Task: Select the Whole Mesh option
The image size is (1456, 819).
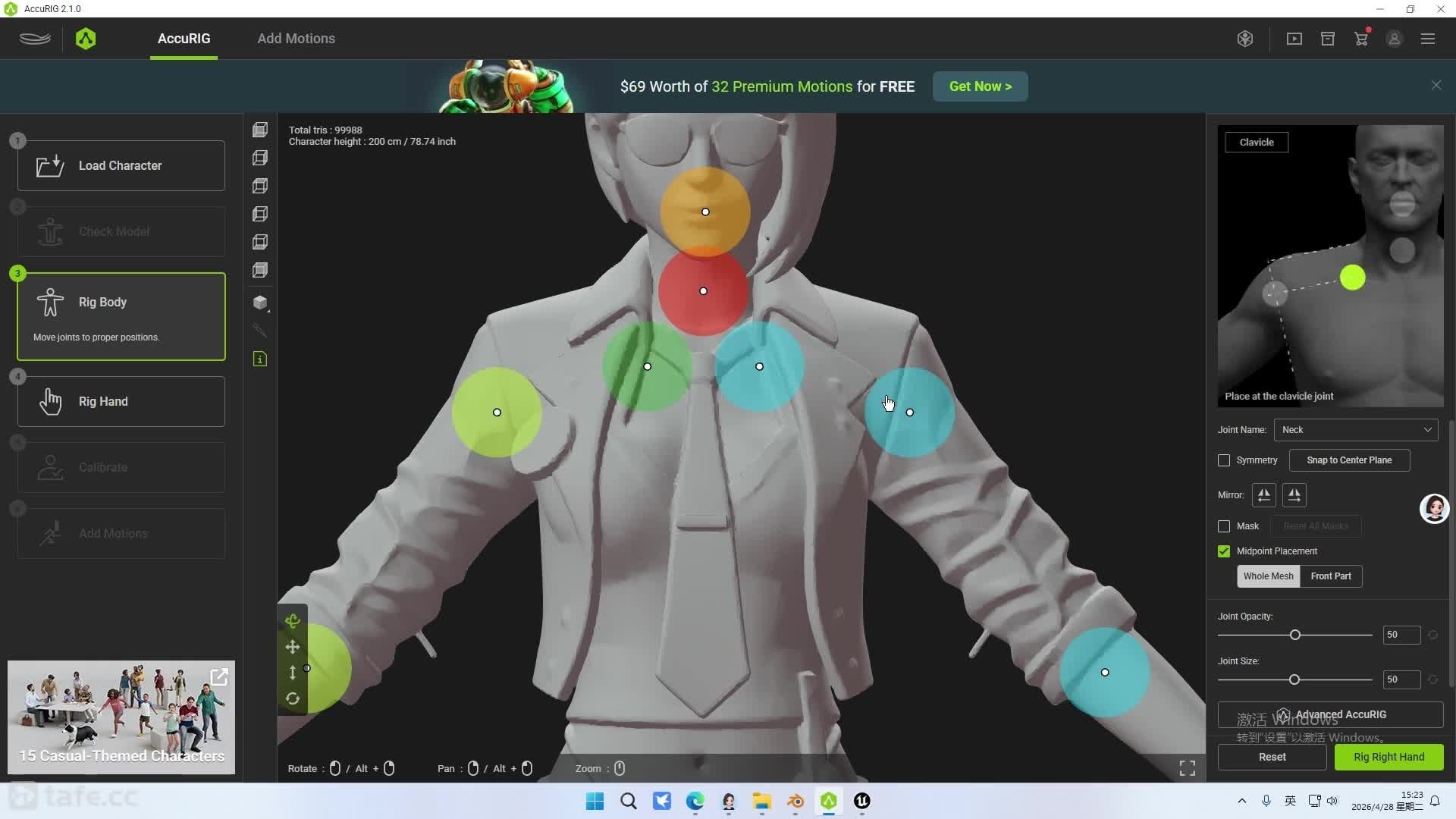Action: [1269, 576]
